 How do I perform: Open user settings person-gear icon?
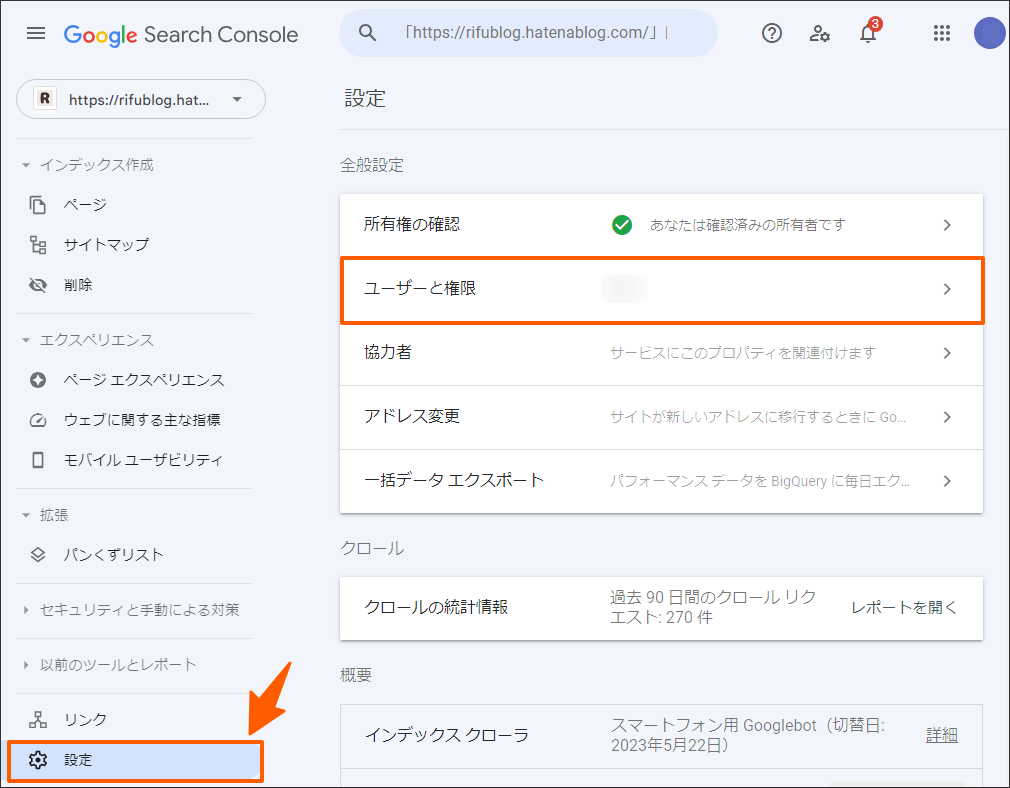coord(819,33)
